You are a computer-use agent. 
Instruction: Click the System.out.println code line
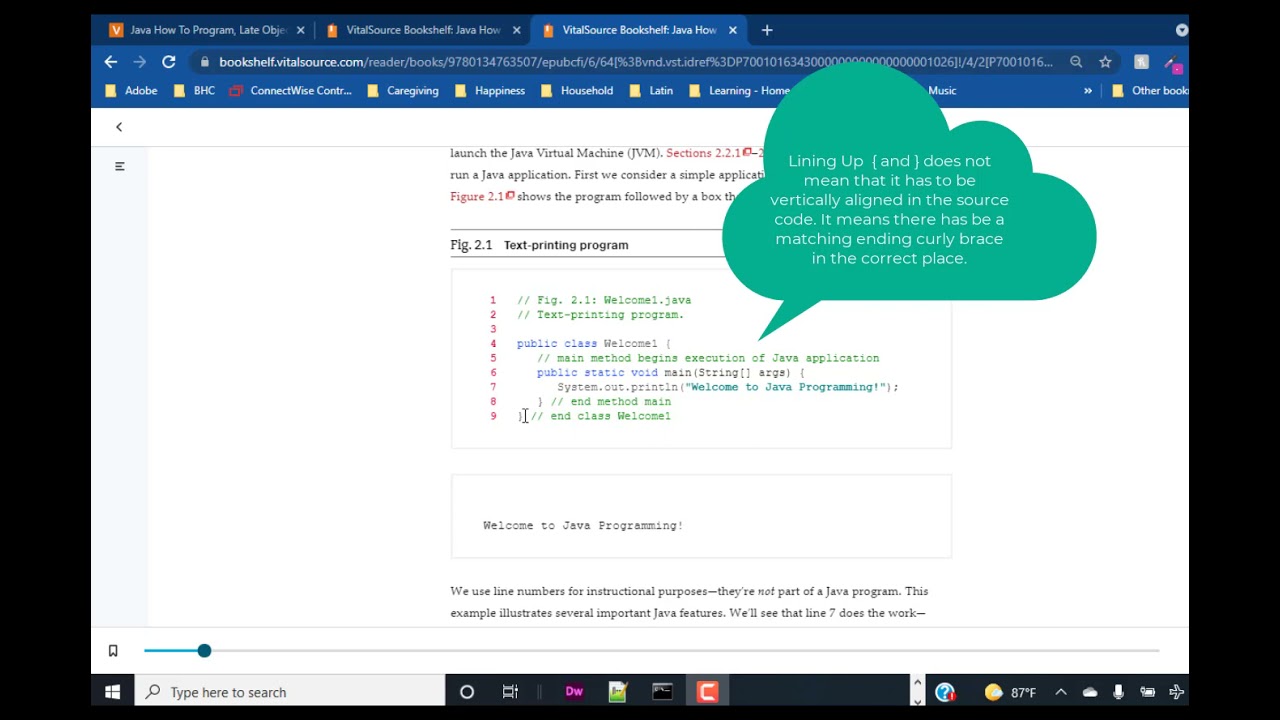(728, 387)
